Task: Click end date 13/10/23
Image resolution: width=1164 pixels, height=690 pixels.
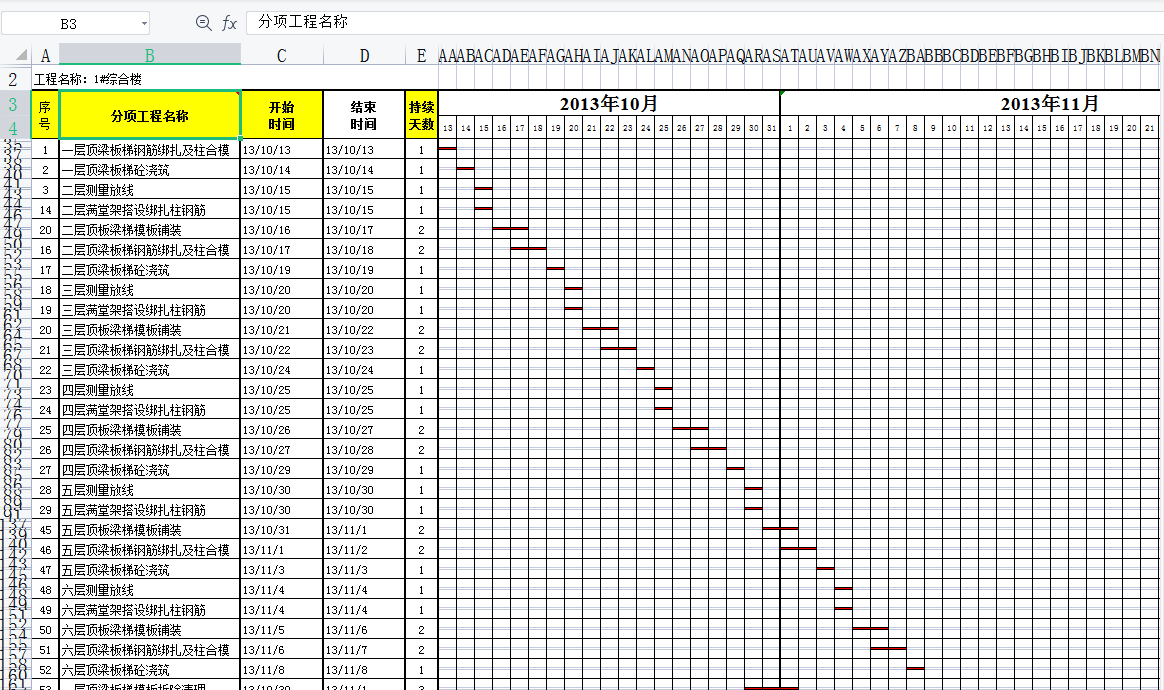Action: [x=364, y=350]
